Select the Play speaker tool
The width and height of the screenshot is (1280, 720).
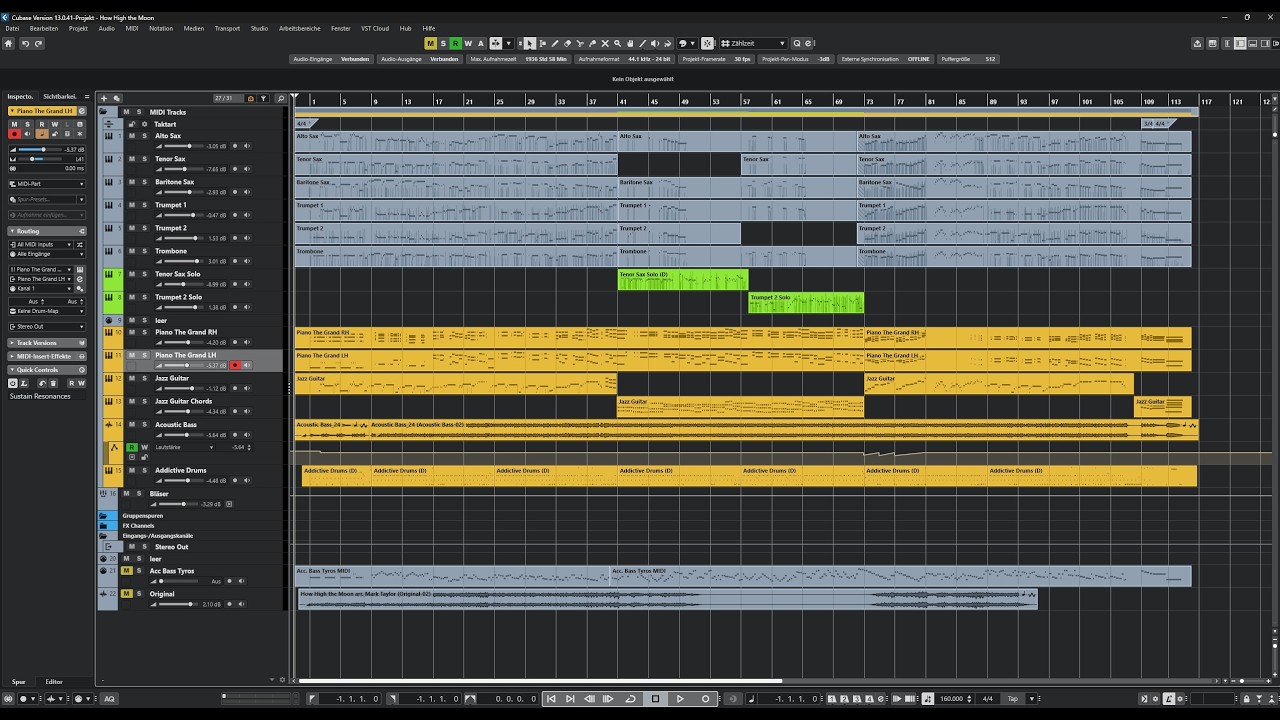pyautogui.click(x=654, y=43)
